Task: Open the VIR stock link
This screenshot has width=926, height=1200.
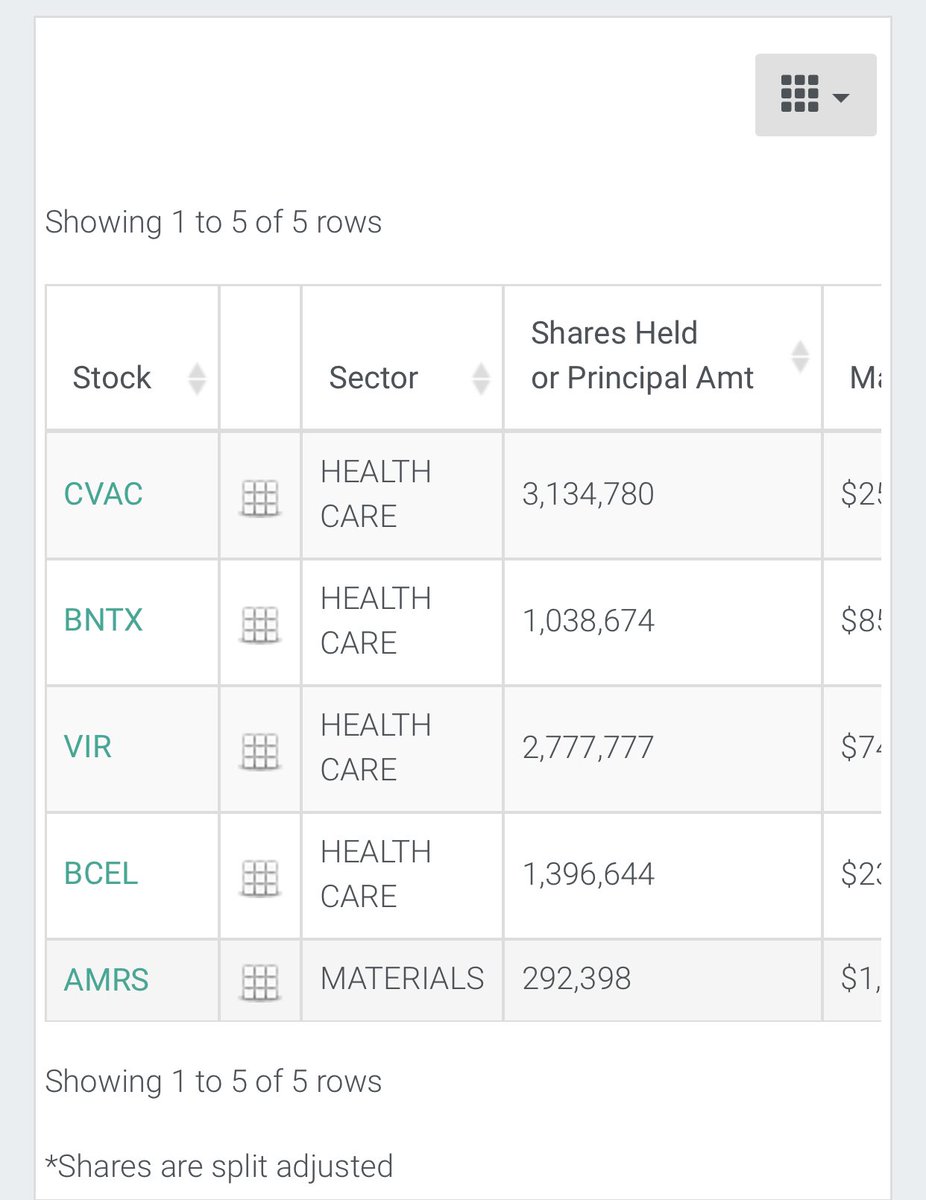Action: (x=88, y=748)
